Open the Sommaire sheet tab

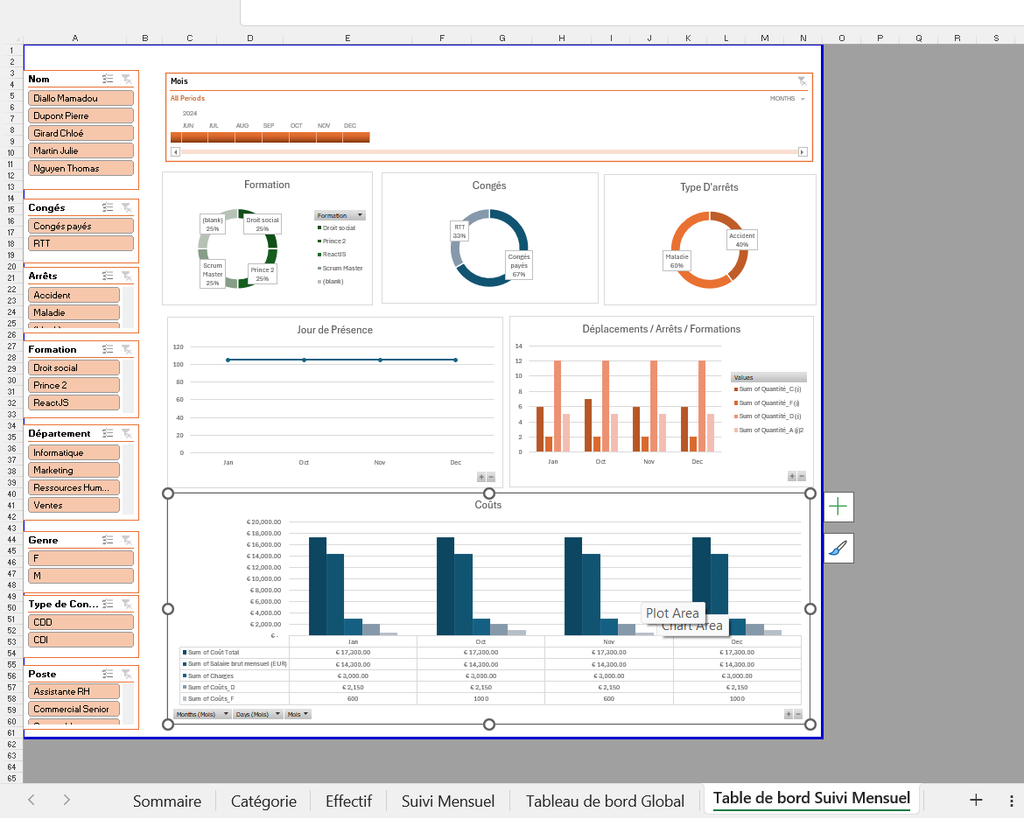point(166,800)
